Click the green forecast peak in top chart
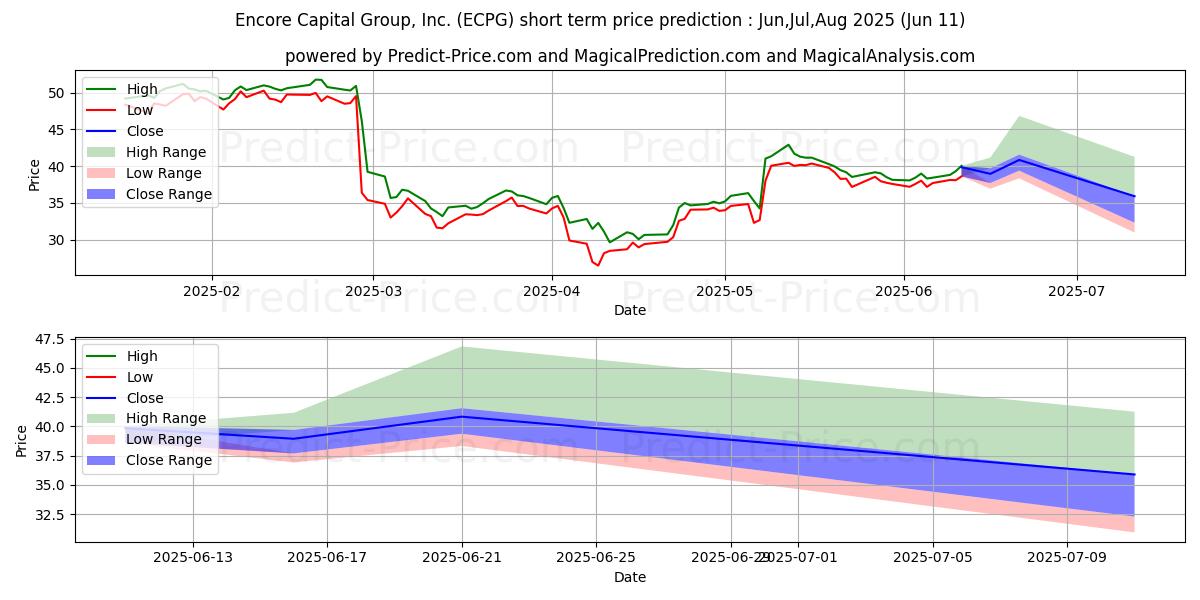This screenshot has width=1200, height=600. pos(1019,117)
